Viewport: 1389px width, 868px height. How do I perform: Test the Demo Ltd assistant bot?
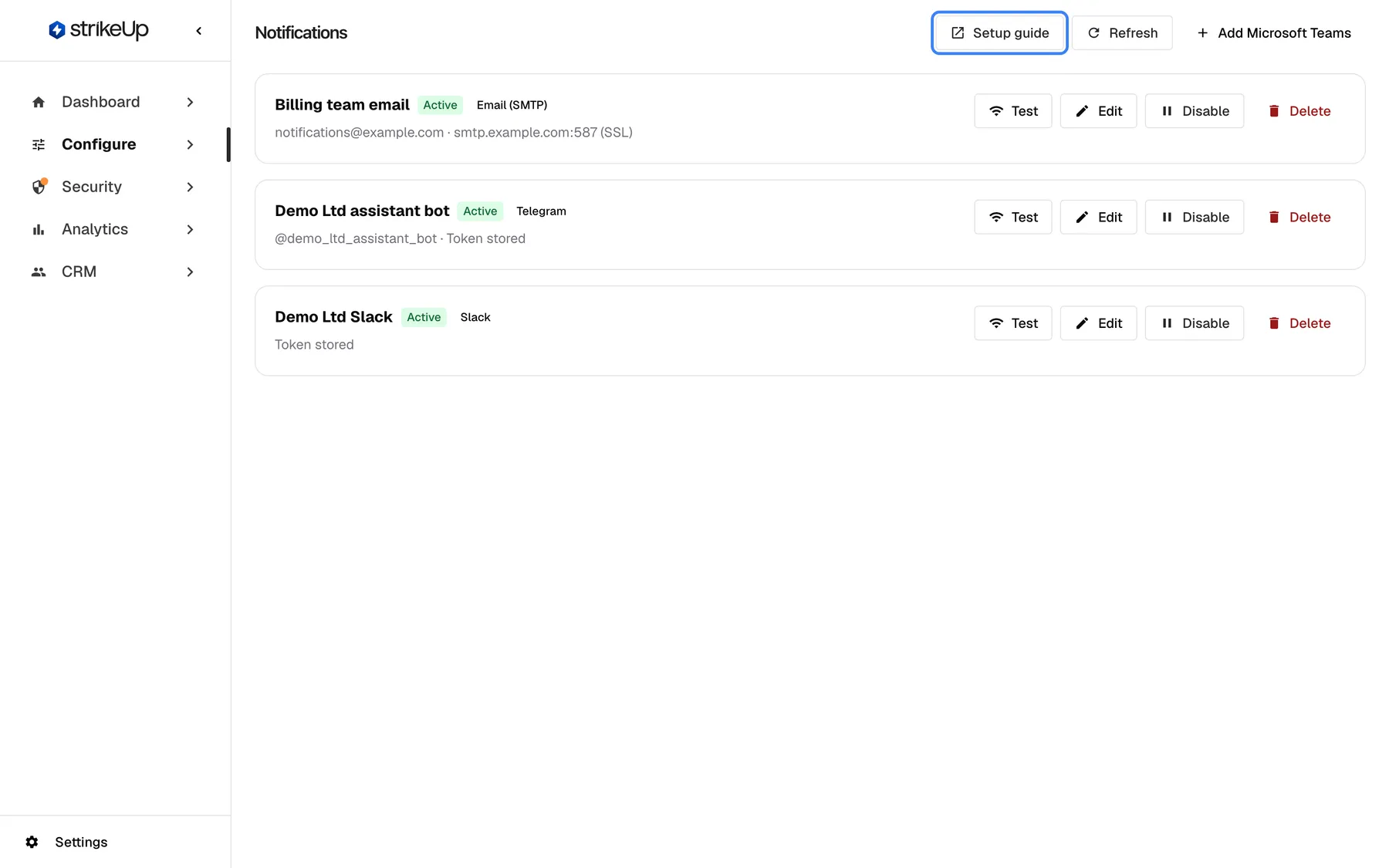coord(1013,217)
